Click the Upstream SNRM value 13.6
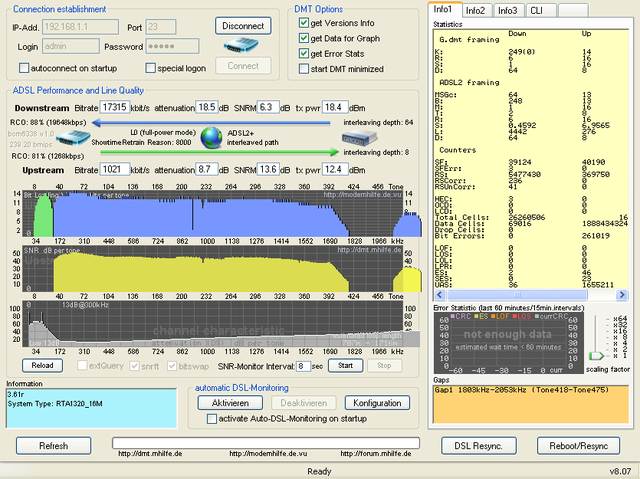The height and width of the screenshot is (479, 640). [x=268, y=169]
